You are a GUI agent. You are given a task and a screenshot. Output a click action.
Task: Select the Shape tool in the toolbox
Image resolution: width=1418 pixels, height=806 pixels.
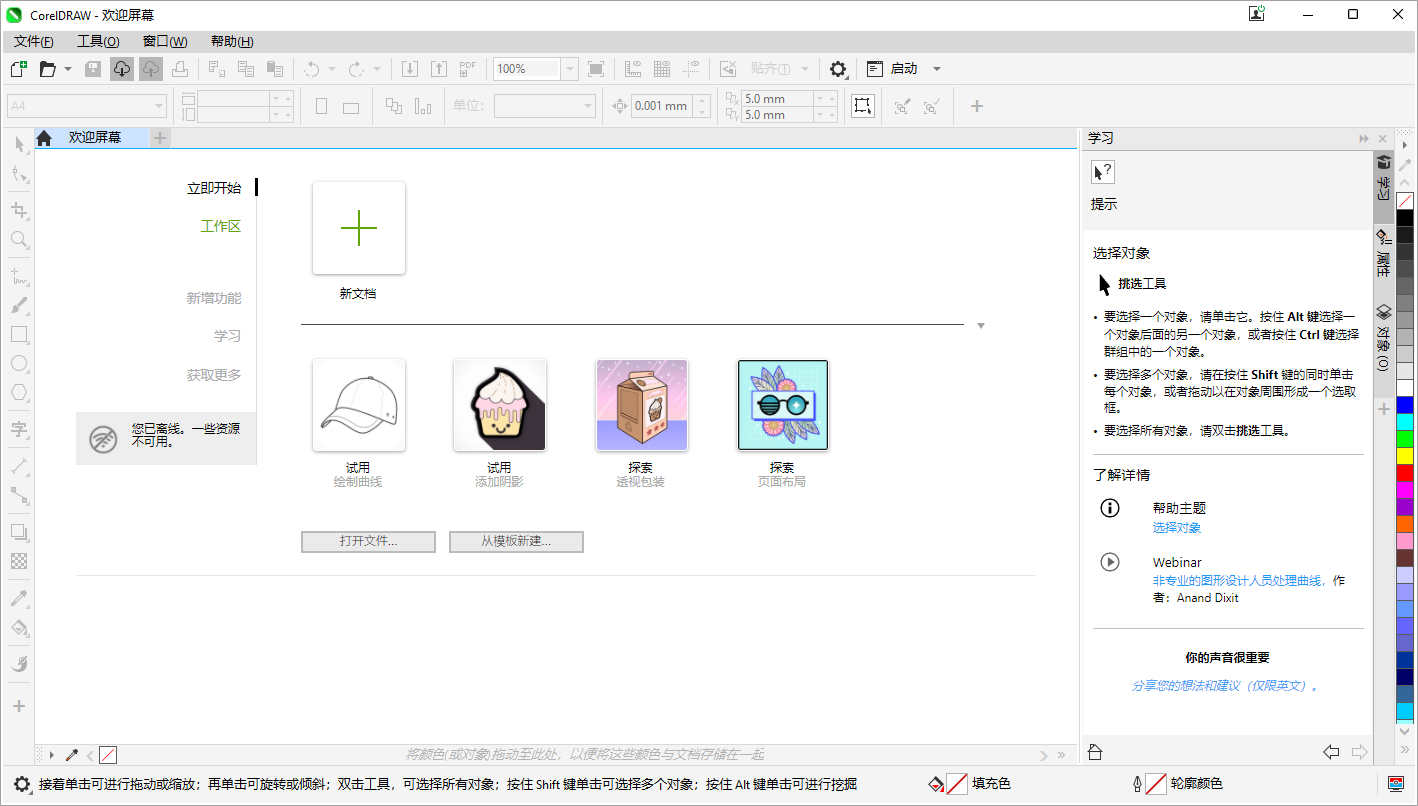point(19,174)
